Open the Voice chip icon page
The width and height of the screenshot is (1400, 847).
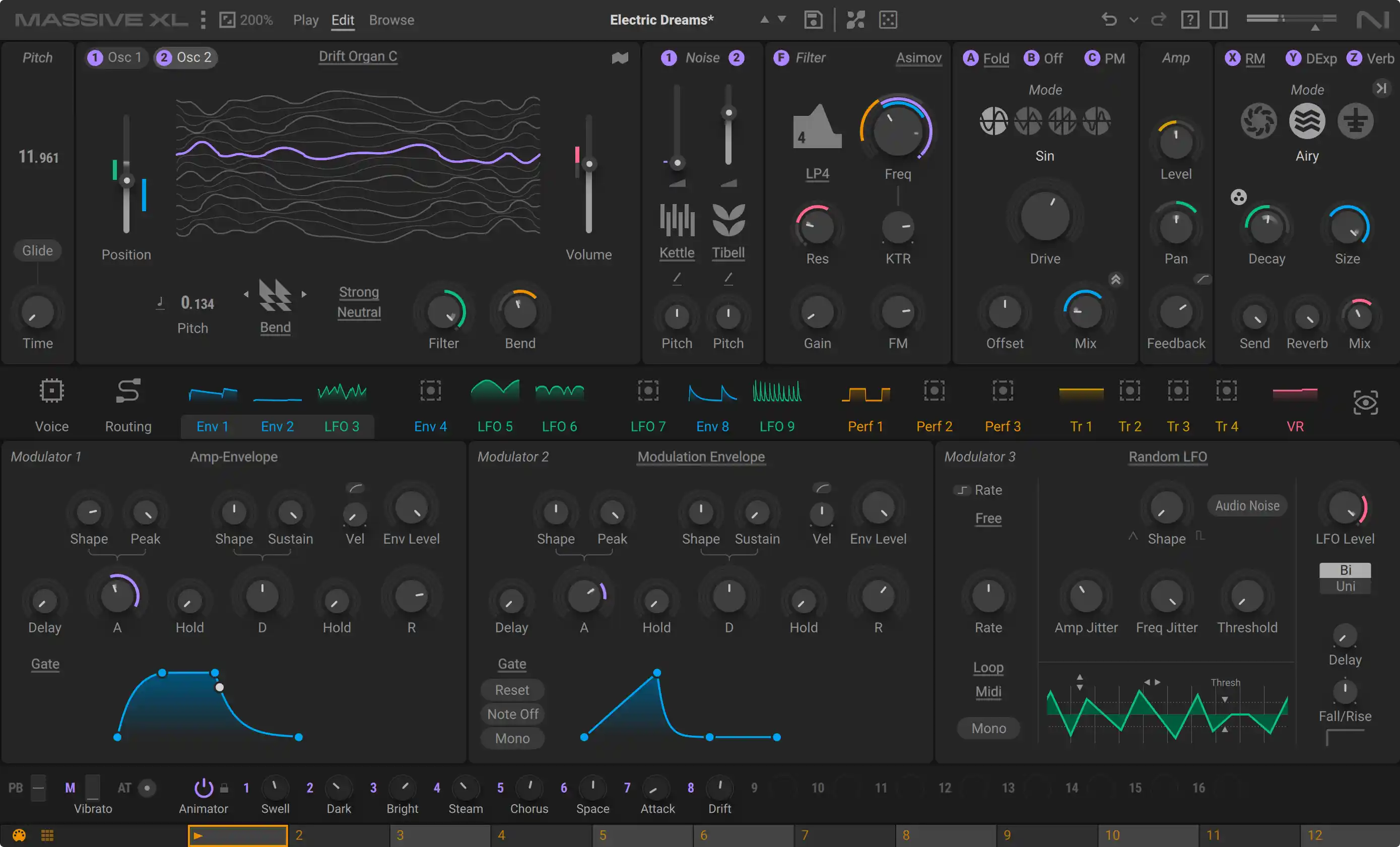coord(52,391)
